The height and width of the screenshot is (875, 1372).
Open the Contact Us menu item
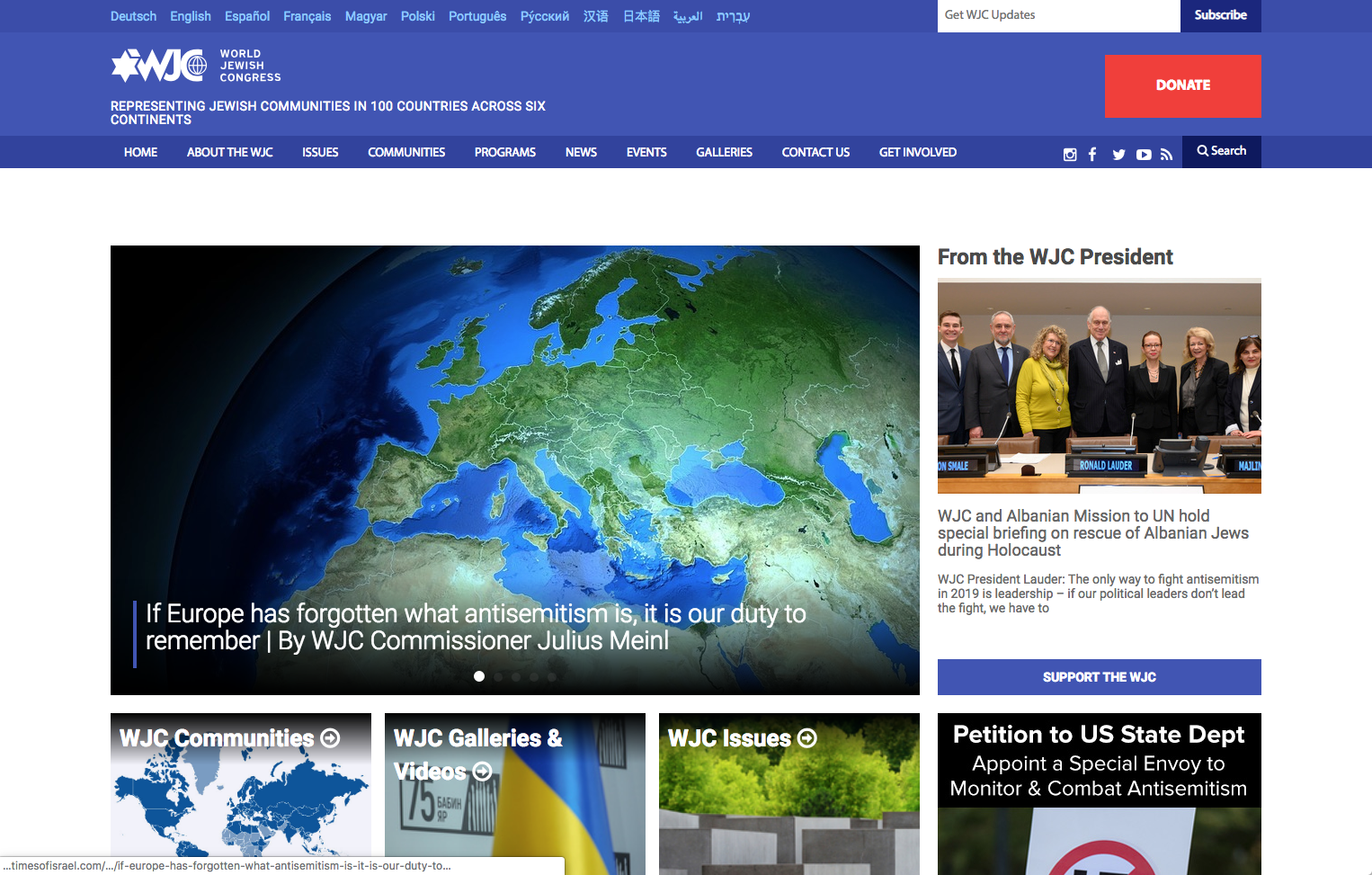click(x=815, y=152)
